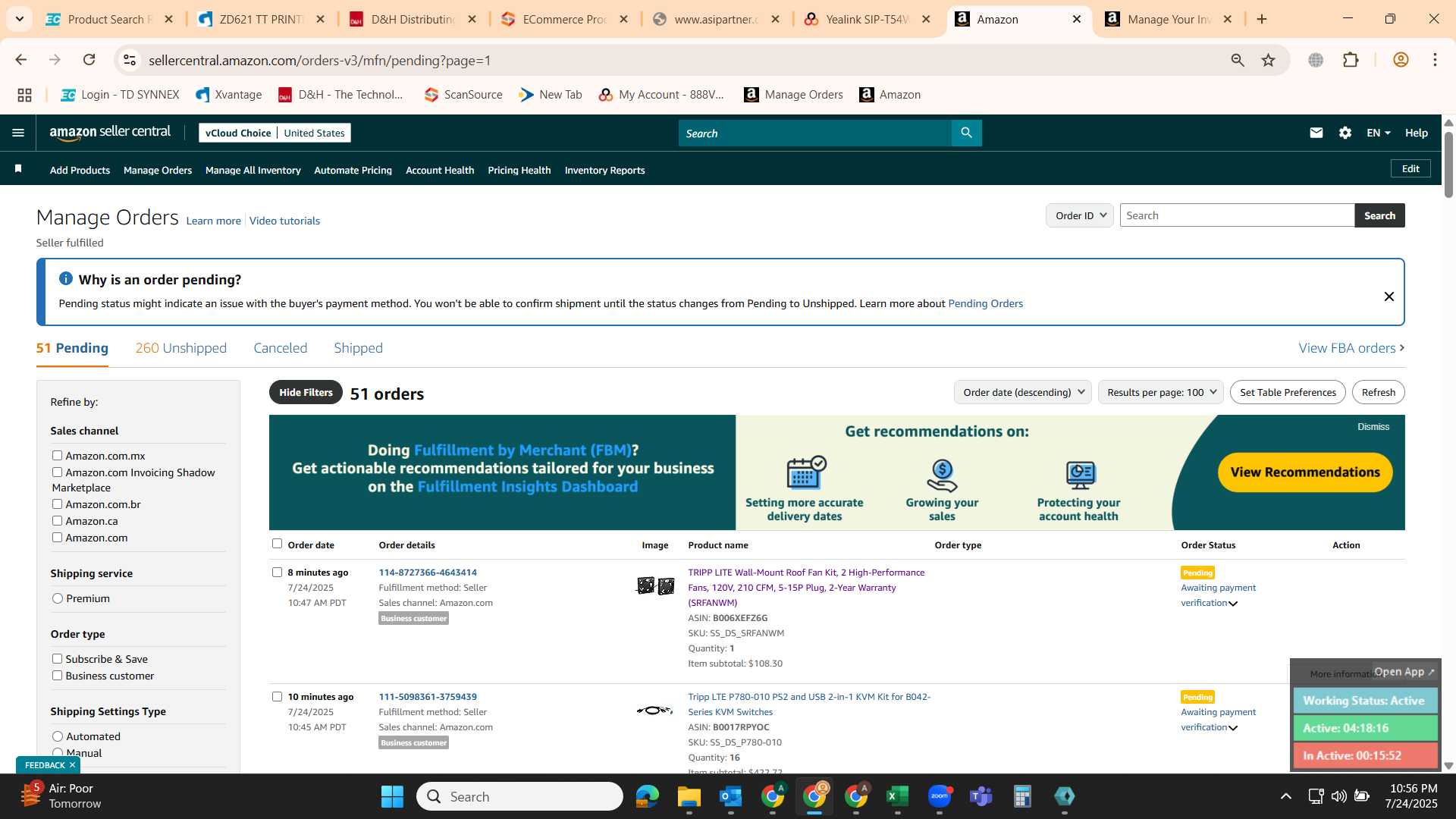This screenshot has width=1456, height=819.
Task: Open the Chrome three-dot menu
Action: (x=1435, y=60)
